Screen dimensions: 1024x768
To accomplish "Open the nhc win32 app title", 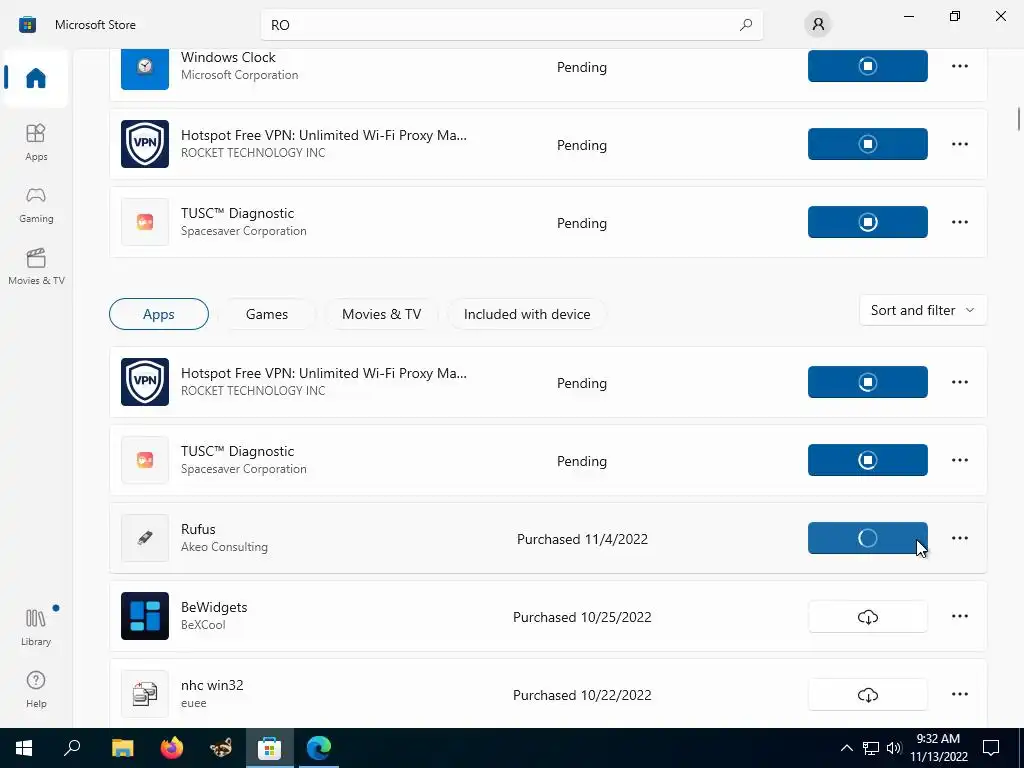I will point(212,685).
